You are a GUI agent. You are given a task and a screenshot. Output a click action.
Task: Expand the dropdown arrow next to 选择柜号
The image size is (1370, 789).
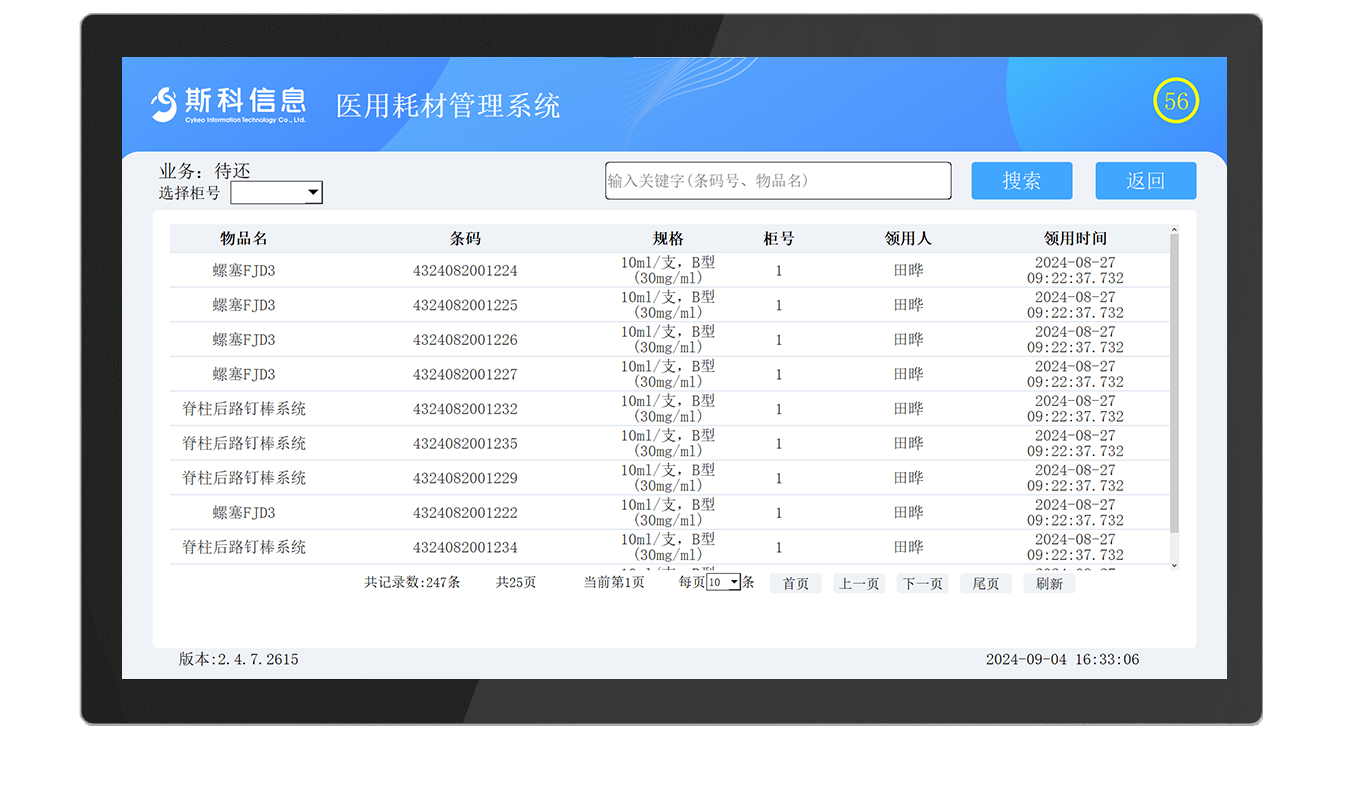[x=313, y=192]
